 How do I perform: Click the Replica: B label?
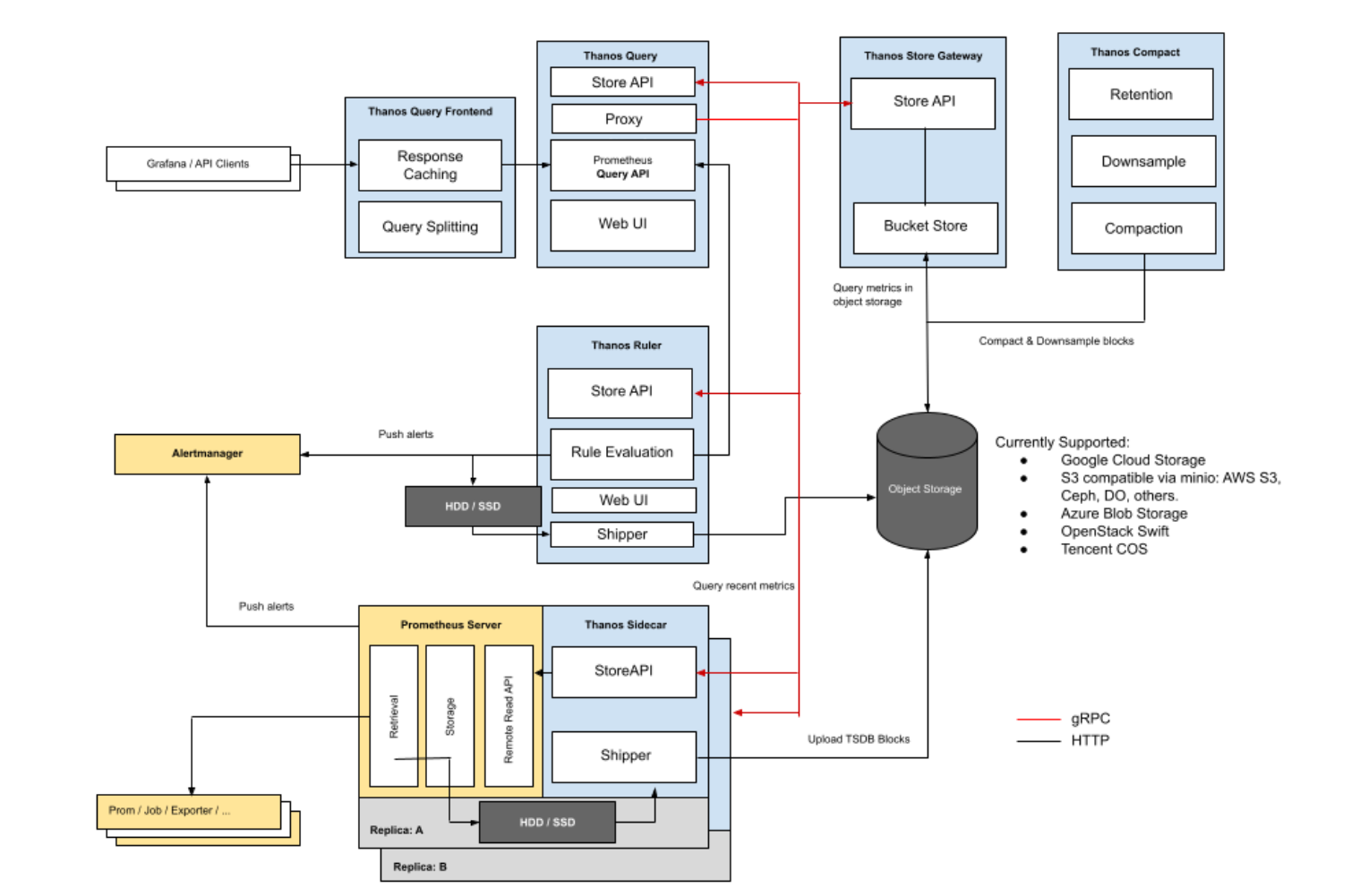[x=420, y=866]
